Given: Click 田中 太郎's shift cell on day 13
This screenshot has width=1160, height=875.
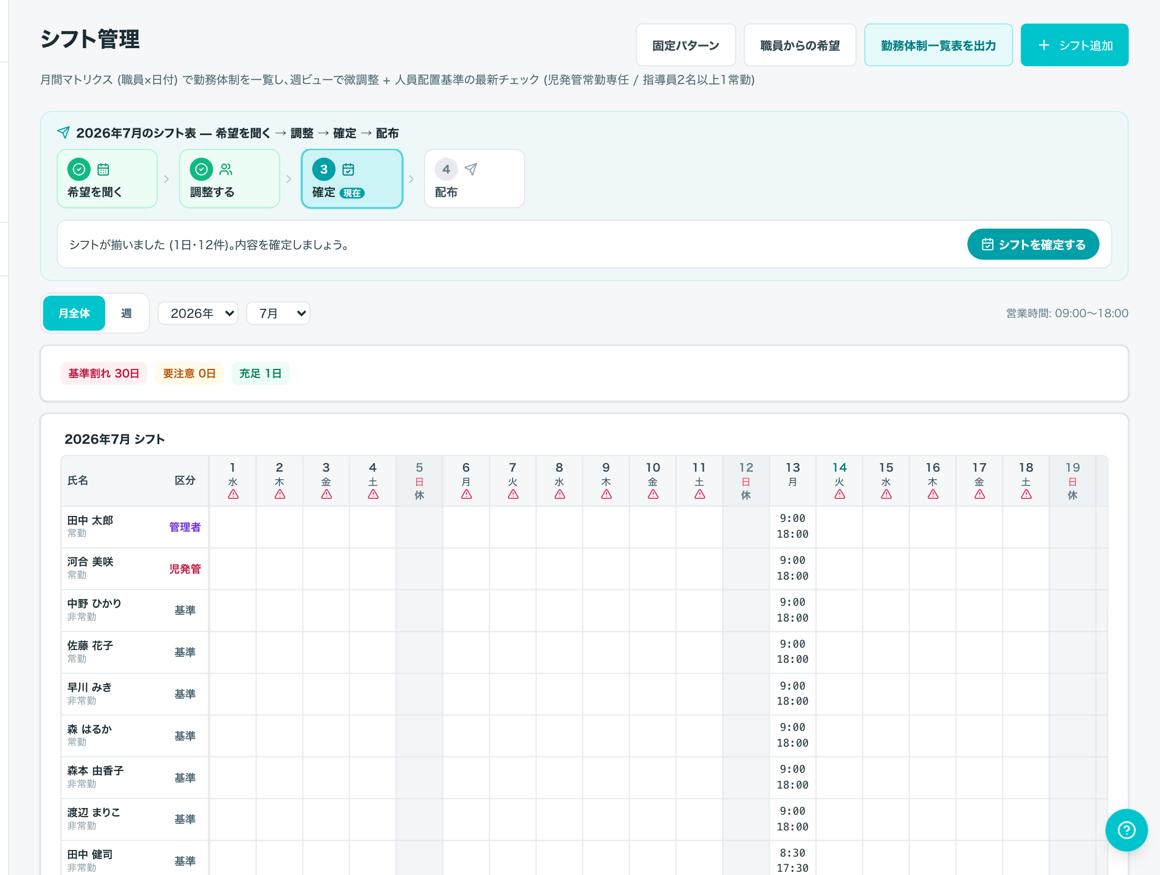Looking at the screenshot, I should click(x=792, y=527).
